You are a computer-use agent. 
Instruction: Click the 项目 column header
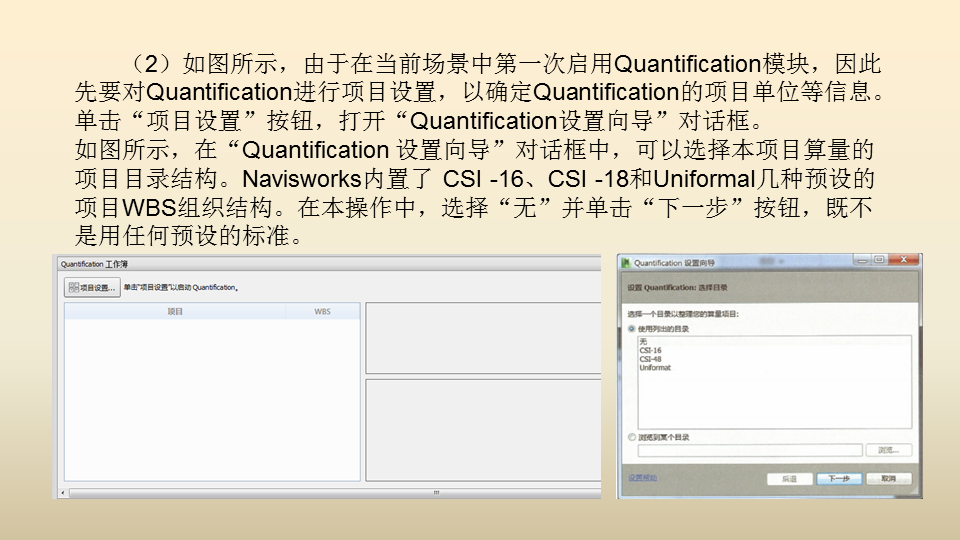pos(175,312)
